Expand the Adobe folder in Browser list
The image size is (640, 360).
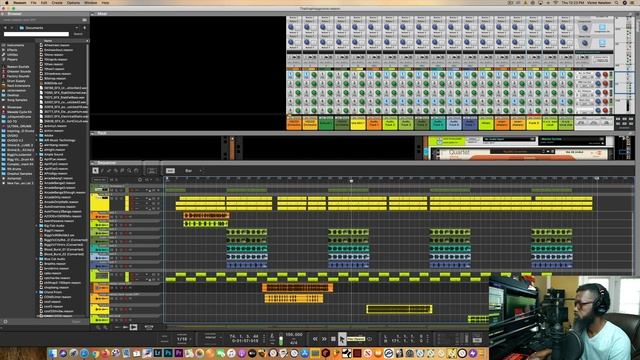pyautogui.click(x=37, y=136)
